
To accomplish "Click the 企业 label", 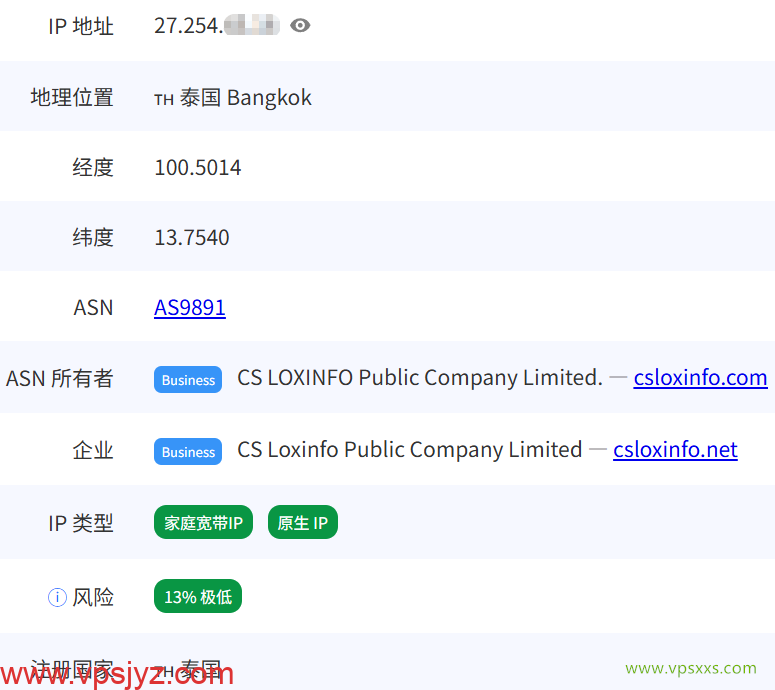I will [x=93, y=450].
